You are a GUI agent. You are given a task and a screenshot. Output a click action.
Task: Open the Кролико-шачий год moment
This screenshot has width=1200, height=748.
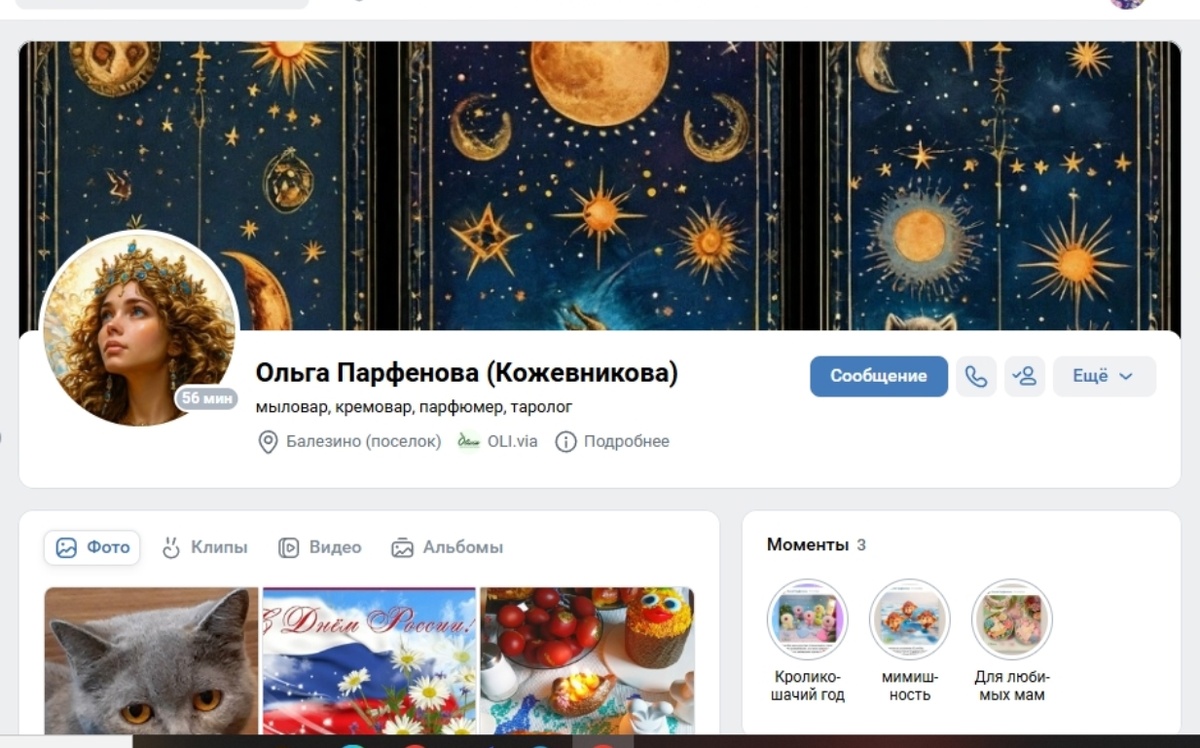[807, 619]
